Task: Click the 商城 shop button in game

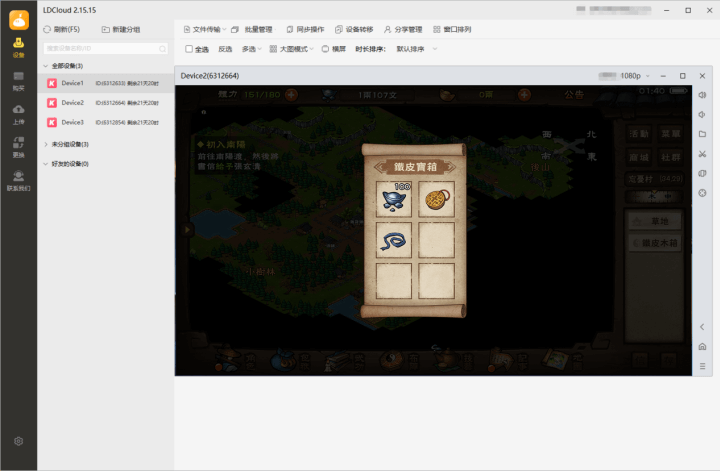Action: click(x=639, y=157)
